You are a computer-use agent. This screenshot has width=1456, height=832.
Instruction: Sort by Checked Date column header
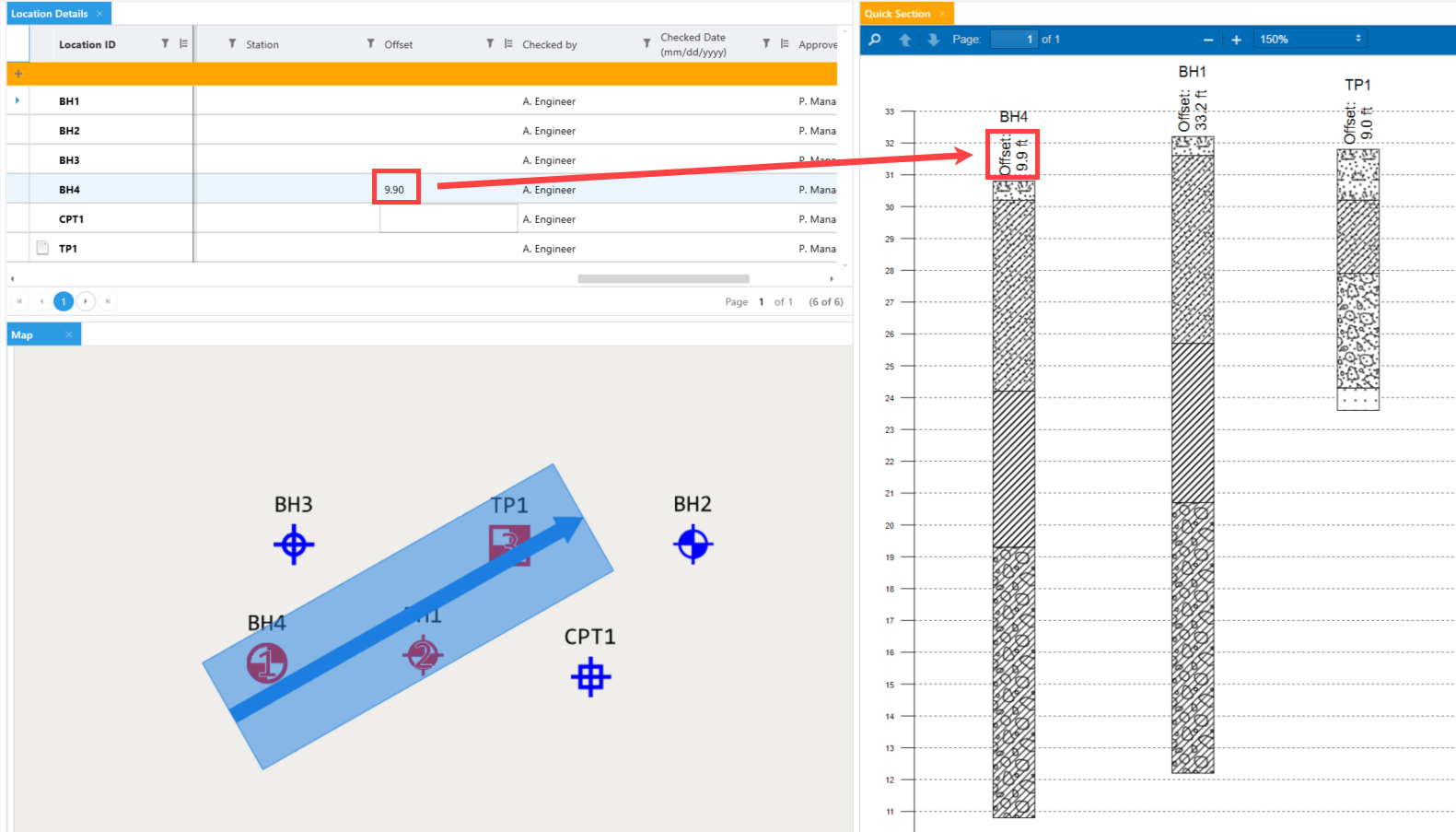coord(693,44)
